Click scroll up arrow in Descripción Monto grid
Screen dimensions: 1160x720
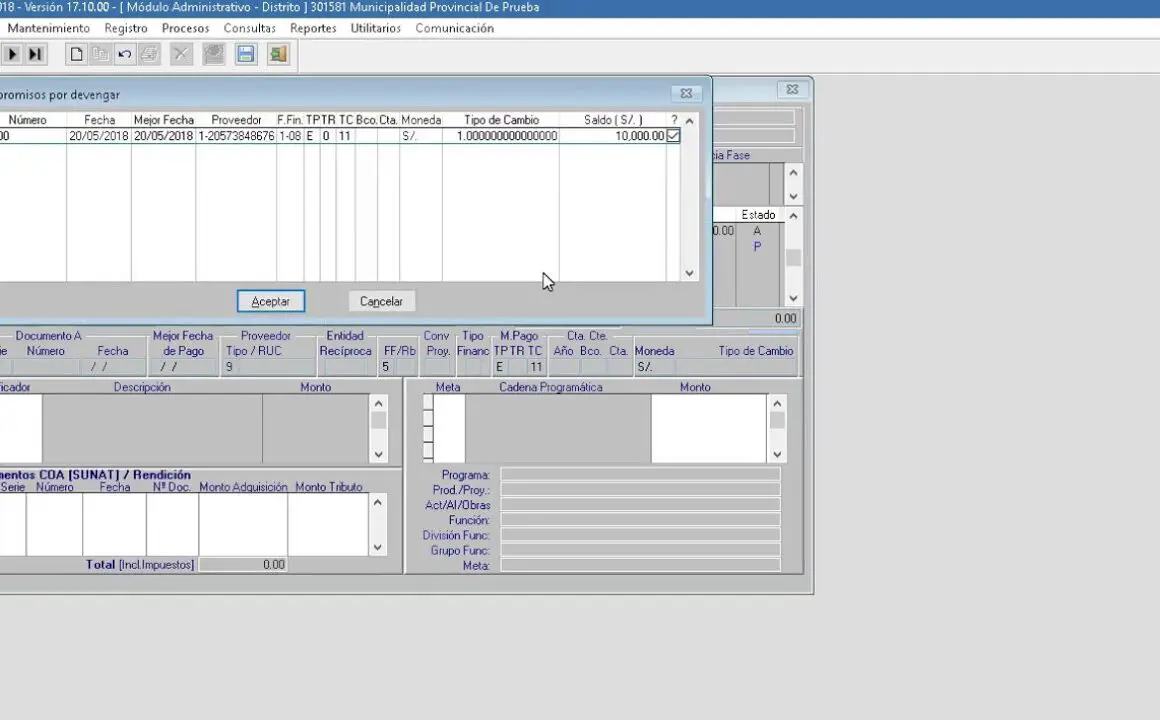[378, 403]
